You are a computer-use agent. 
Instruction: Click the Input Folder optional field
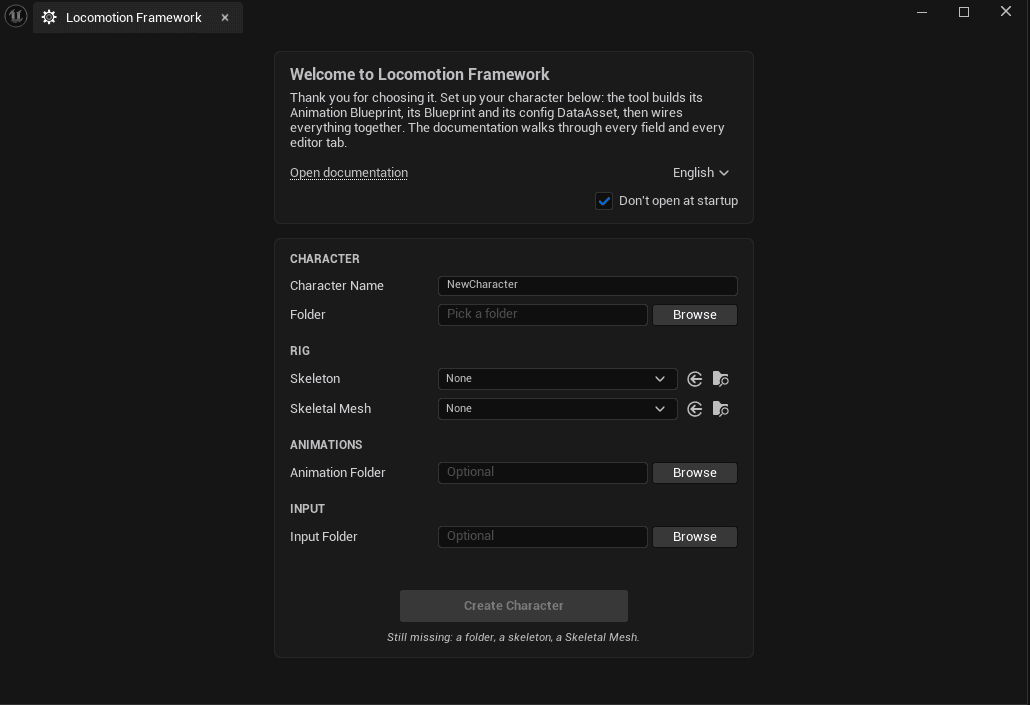(x=543, y=537)
